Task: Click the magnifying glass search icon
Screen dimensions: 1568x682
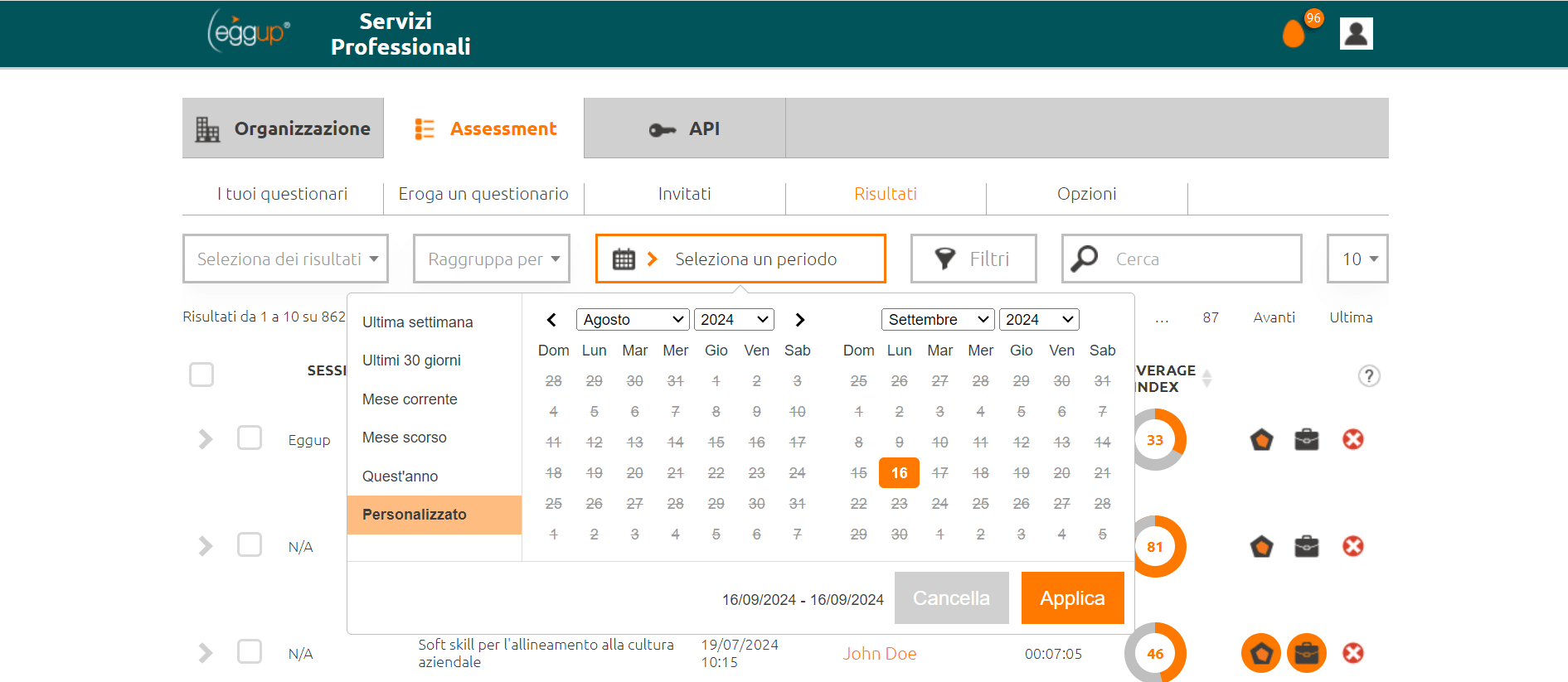Action: point(1084,259)
